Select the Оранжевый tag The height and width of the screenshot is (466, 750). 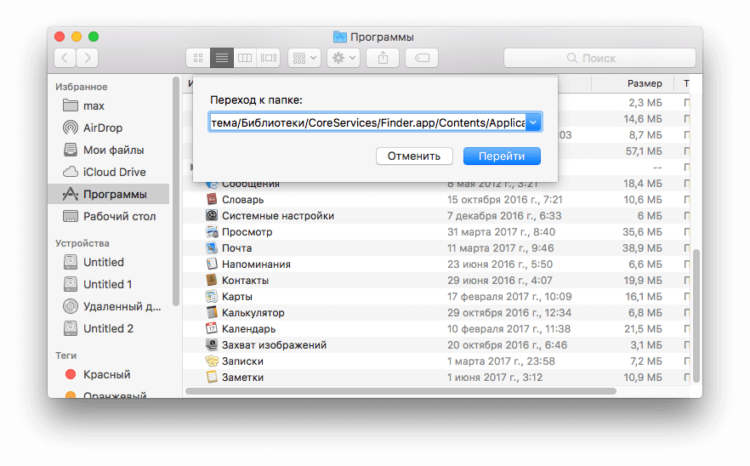[109, 395]
